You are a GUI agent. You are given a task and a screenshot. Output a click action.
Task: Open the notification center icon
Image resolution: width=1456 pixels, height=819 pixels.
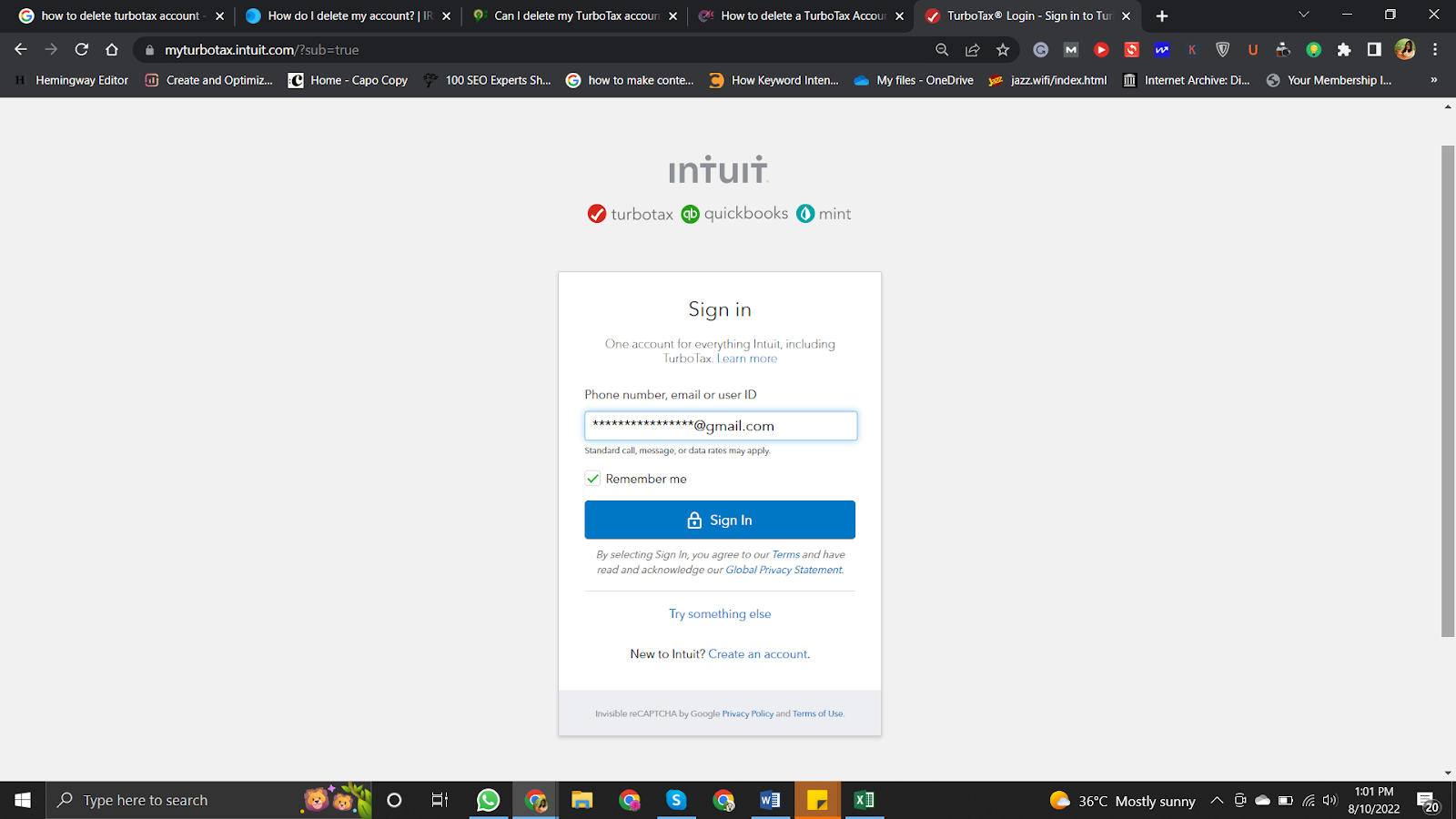[1427, 801]
